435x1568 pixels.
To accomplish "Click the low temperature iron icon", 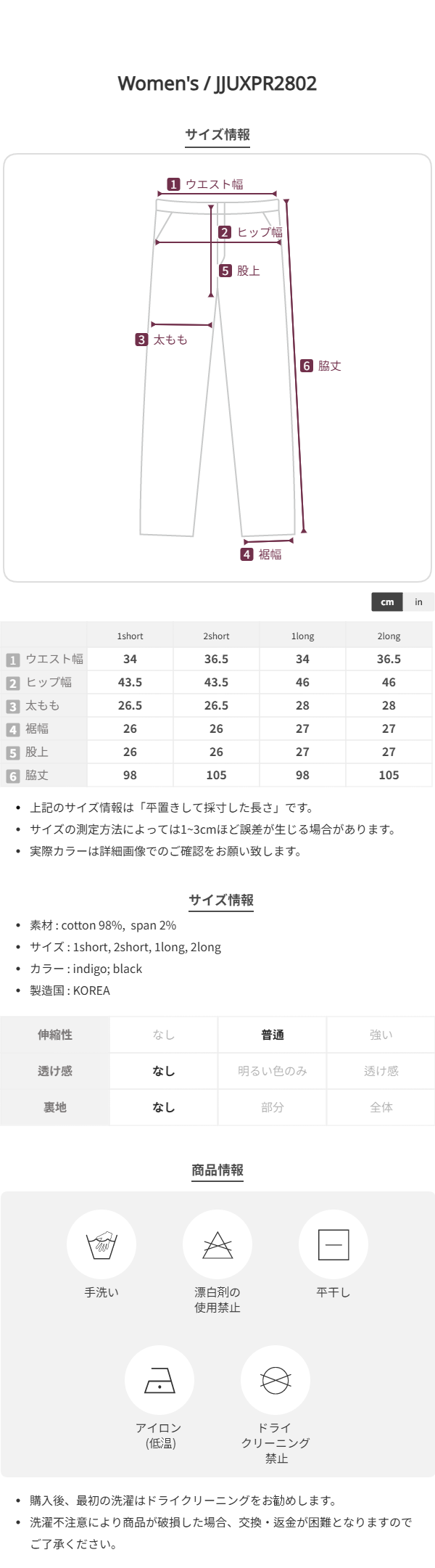I will click(x=159, y=1379).
